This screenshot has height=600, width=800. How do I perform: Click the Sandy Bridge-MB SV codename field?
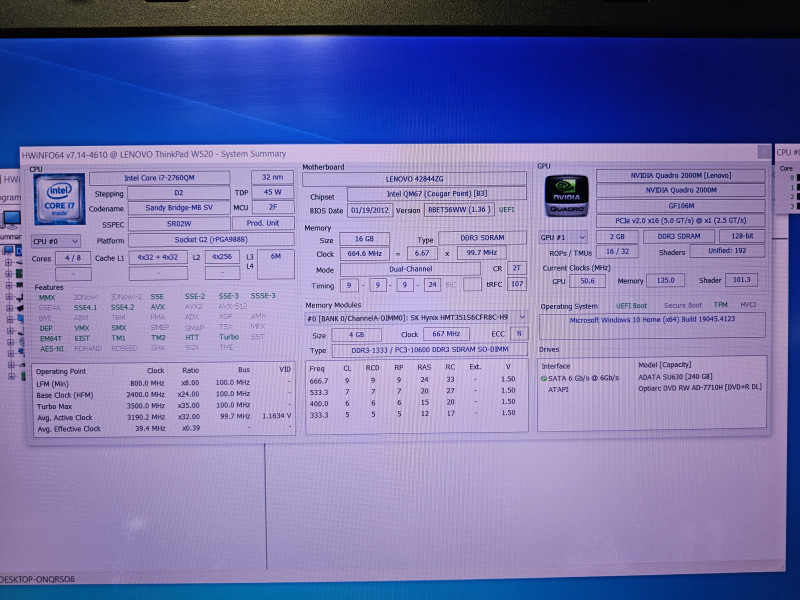(178, 208)
